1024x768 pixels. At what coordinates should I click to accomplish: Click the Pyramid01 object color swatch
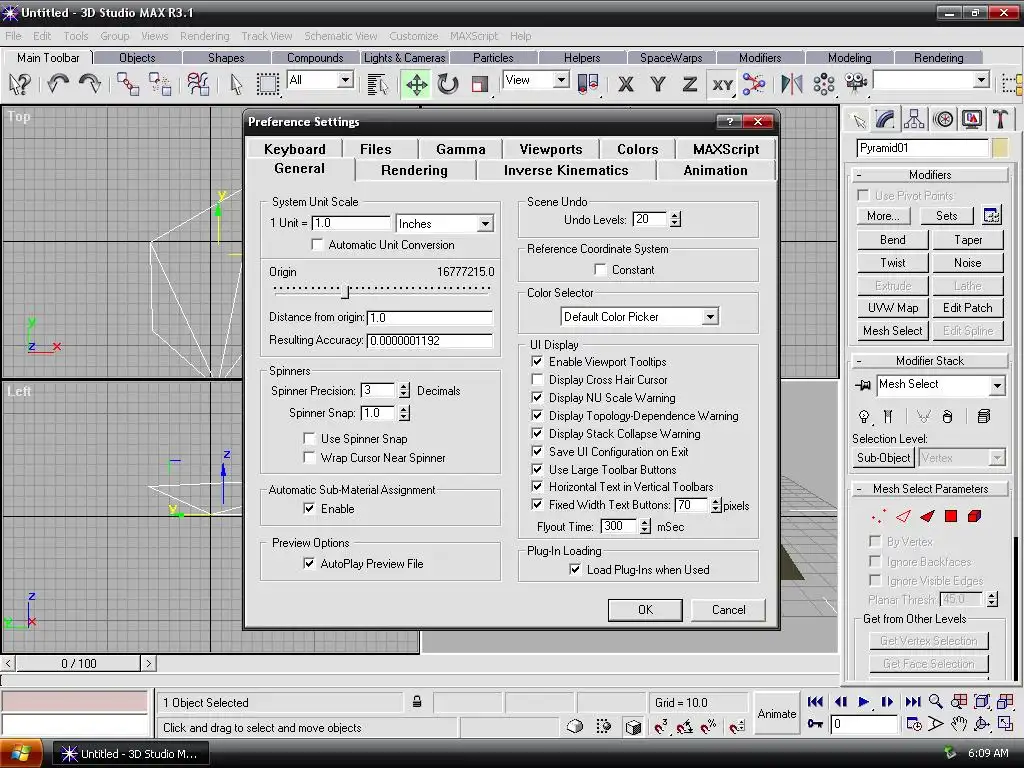click(1000, 148)
